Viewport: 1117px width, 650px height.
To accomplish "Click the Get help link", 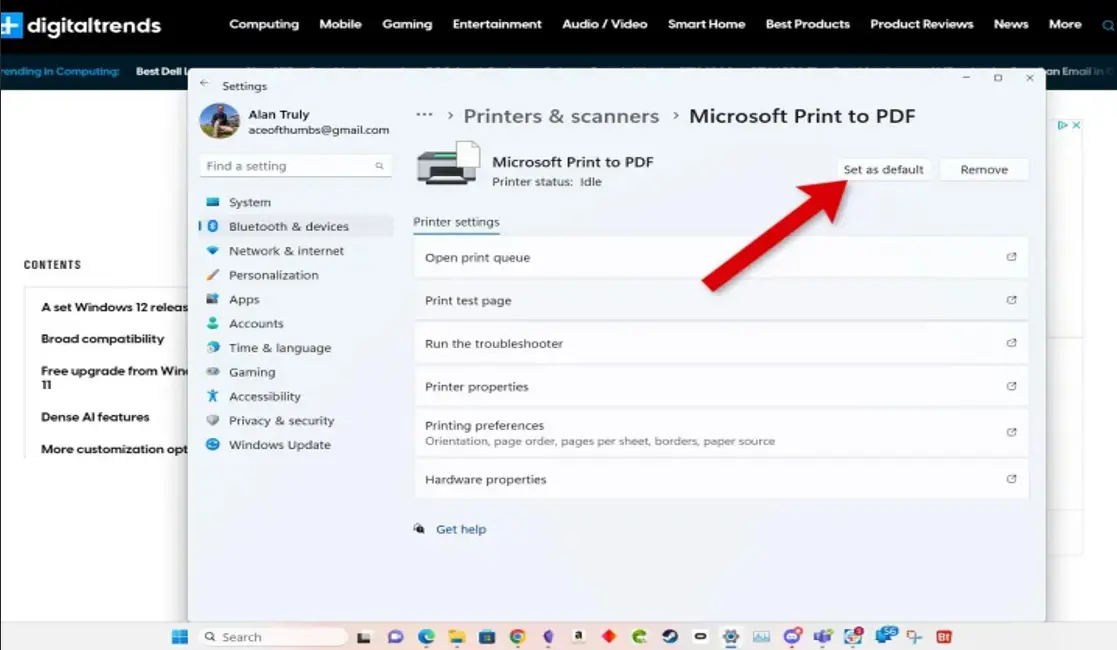I will click(x=461, y=530).
